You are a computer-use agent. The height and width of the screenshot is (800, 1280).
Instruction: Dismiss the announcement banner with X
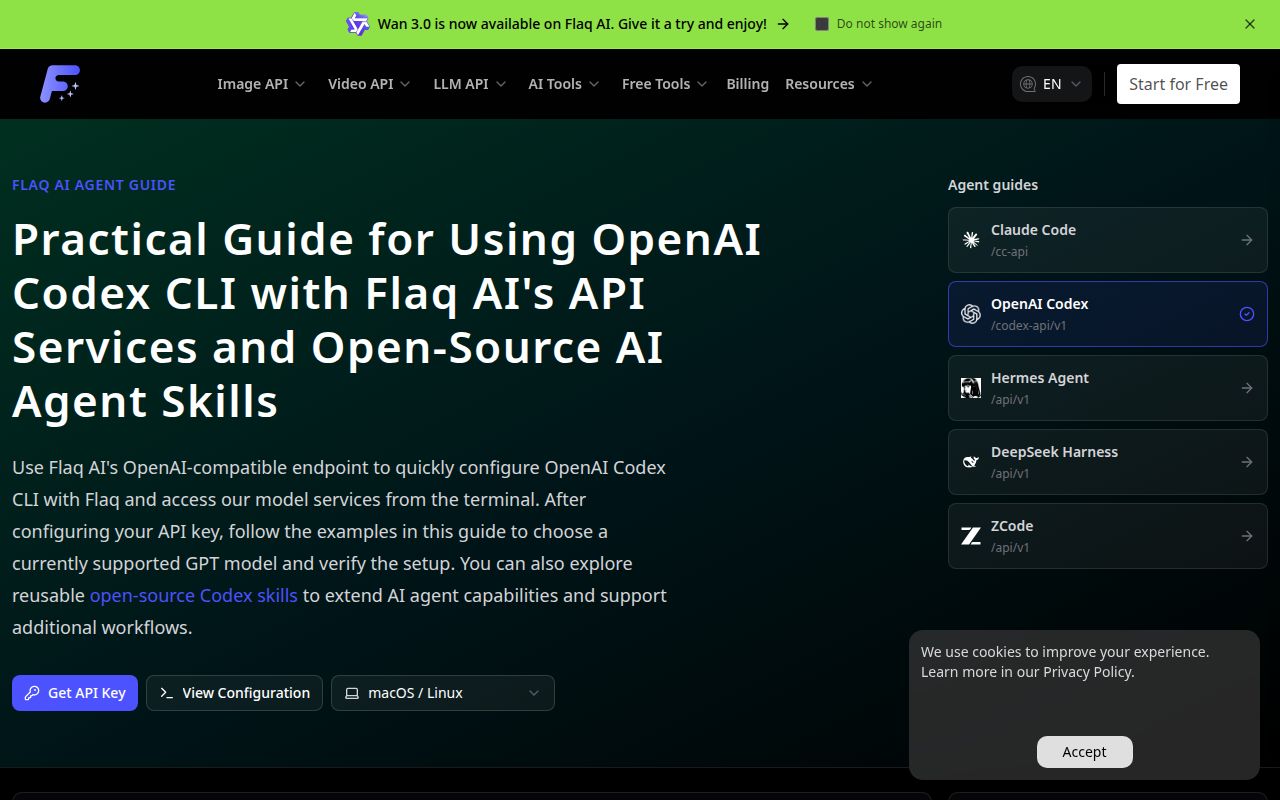click(1250, 24)
